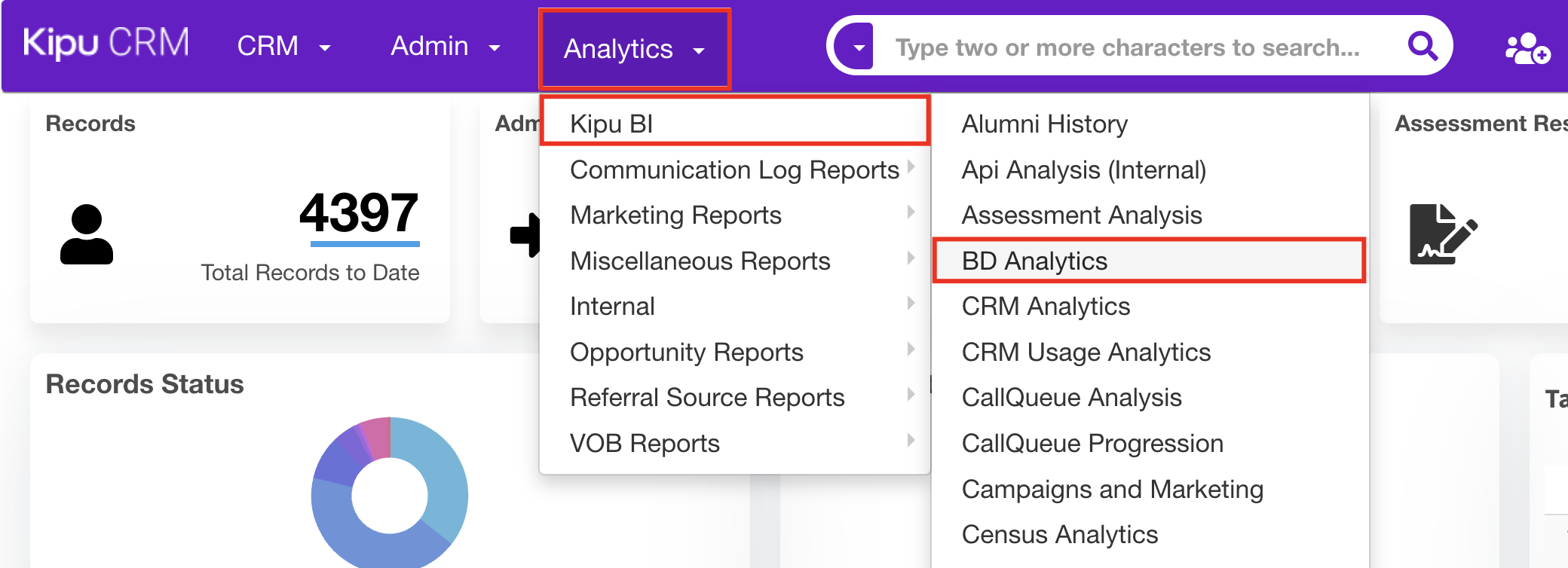Open the CRM dropdown menu
Screen dimensions: 1568x568
283,47
